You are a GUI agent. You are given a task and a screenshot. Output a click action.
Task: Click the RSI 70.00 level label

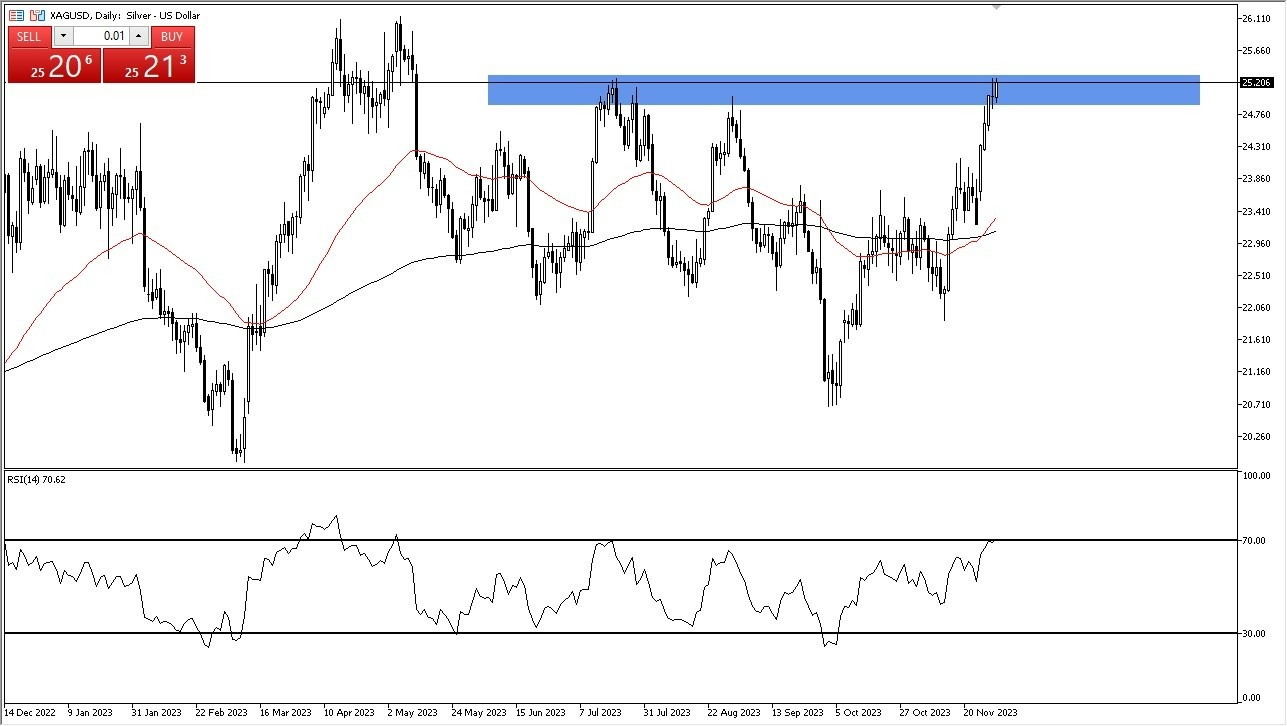1253,540
